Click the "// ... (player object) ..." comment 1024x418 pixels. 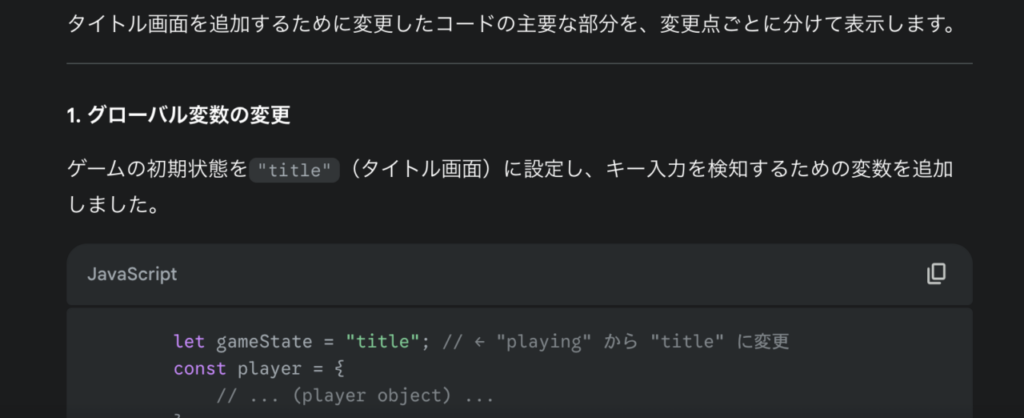point(355,396)
